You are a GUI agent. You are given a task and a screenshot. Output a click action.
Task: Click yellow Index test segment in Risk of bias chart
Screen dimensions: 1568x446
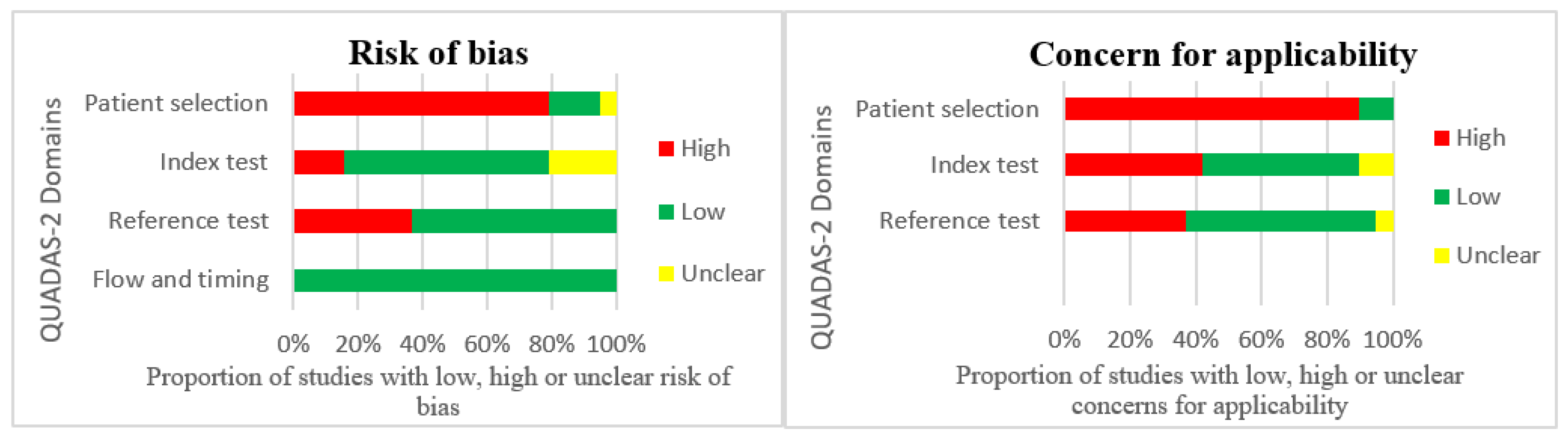tap(582, 162)
